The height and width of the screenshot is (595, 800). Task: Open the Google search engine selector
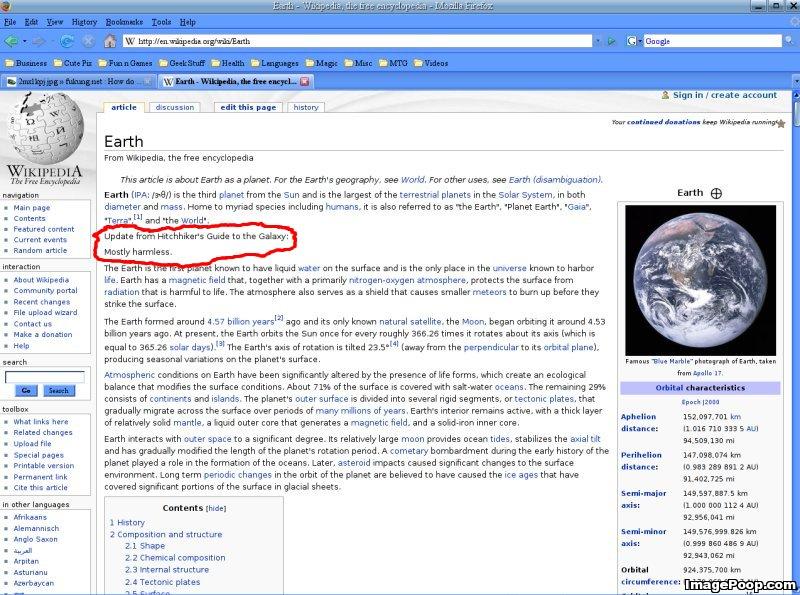(x=634, y=41)
